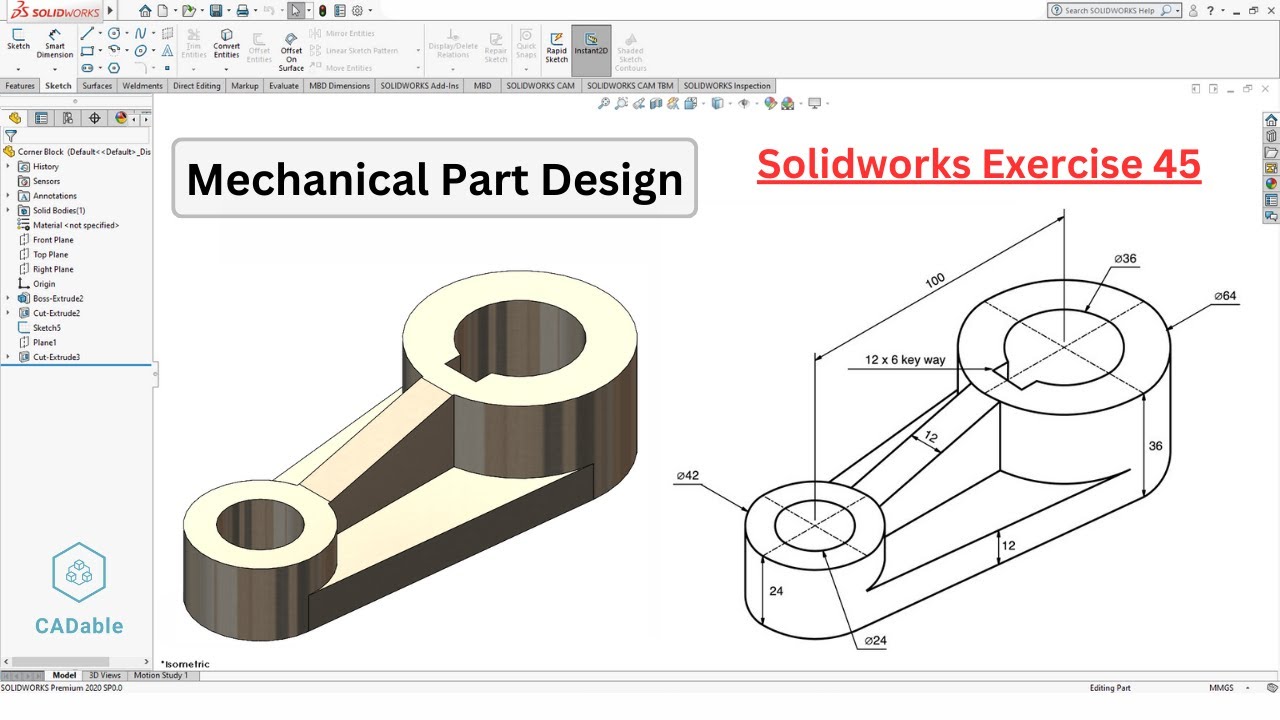Open SOLIDWORKS Resources in task pane
This screenshot has height=720, width=1280.
point(1271,120)
